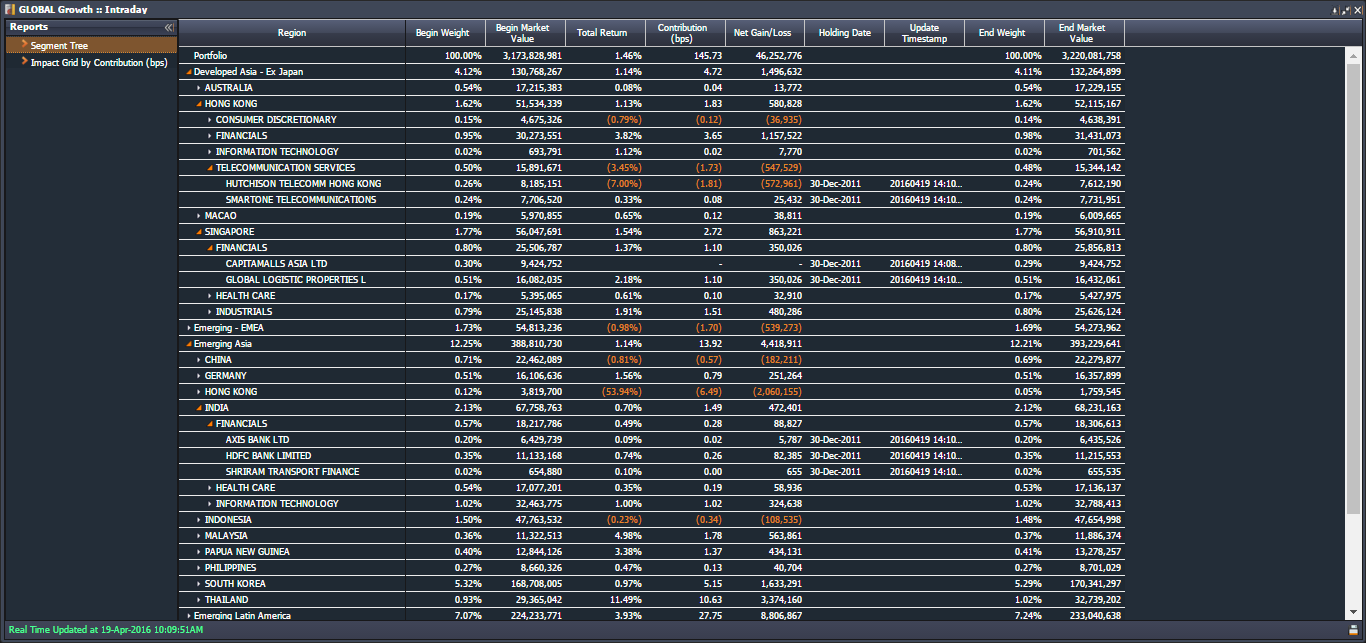This screenshot has height=643, width=1366.
Task: Expand the SOUTH KOREA row
Action: coord(199,584)
